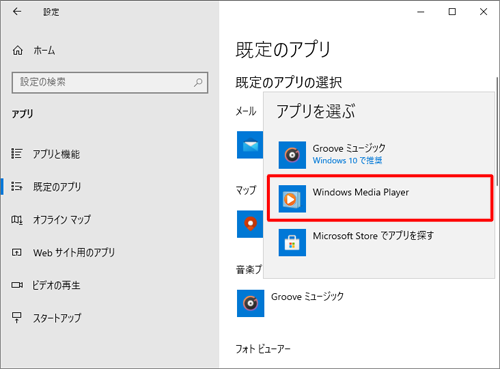
Task: Click the 既定のアプリの選択 heading
Action: tap(289, 82)
